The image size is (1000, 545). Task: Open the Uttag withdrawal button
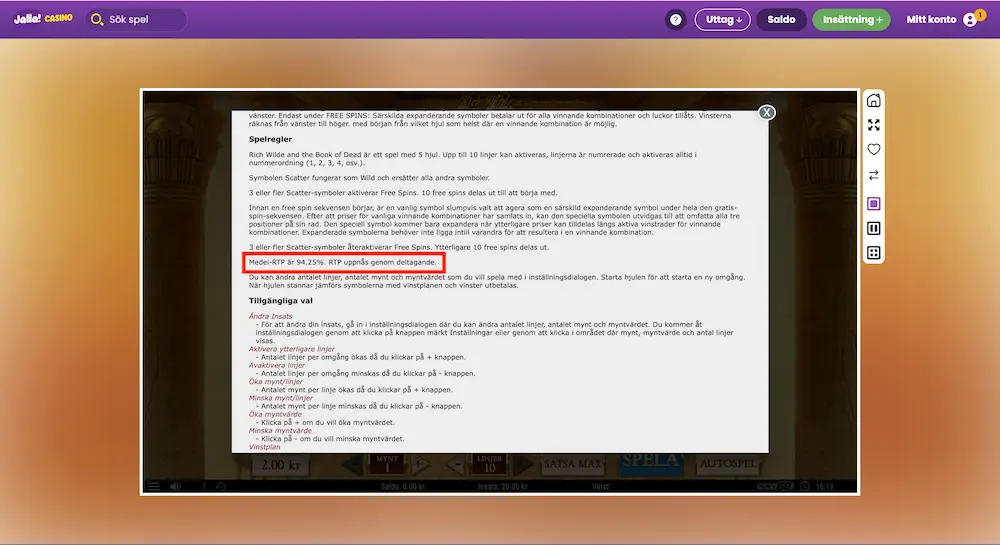click(x=723, y=20)
